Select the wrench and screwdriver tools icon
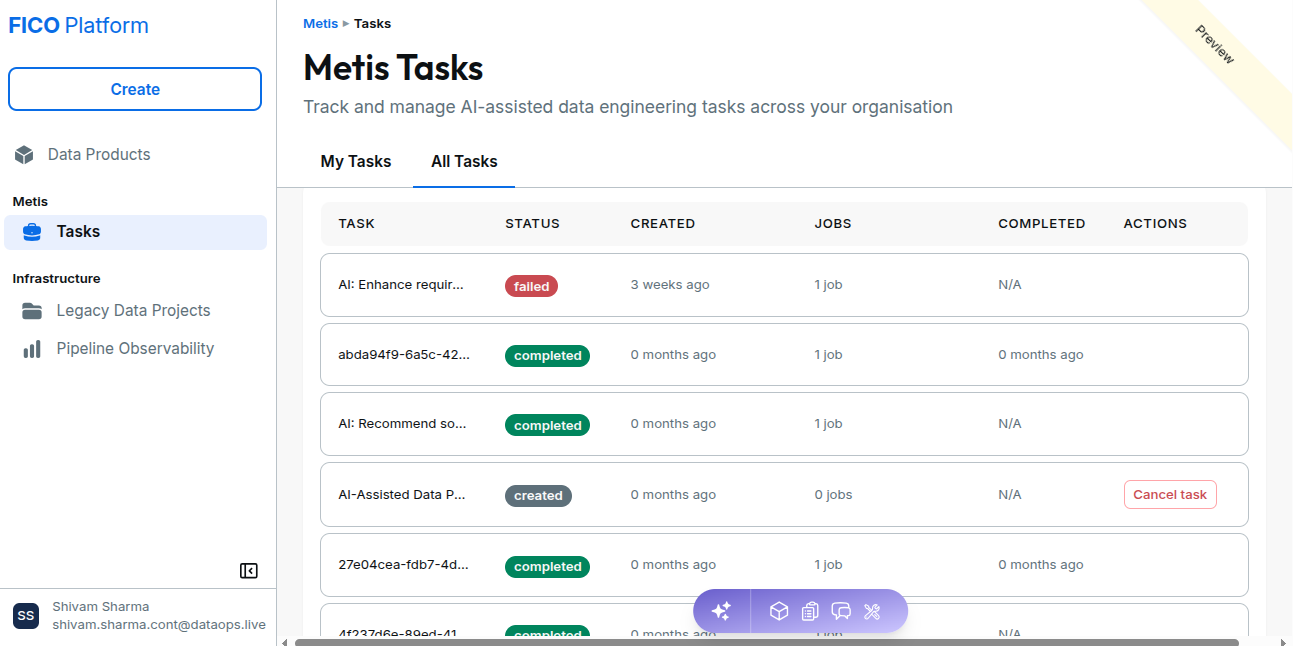This screenshot has height=646, width=1293. (x=872, y=611)
